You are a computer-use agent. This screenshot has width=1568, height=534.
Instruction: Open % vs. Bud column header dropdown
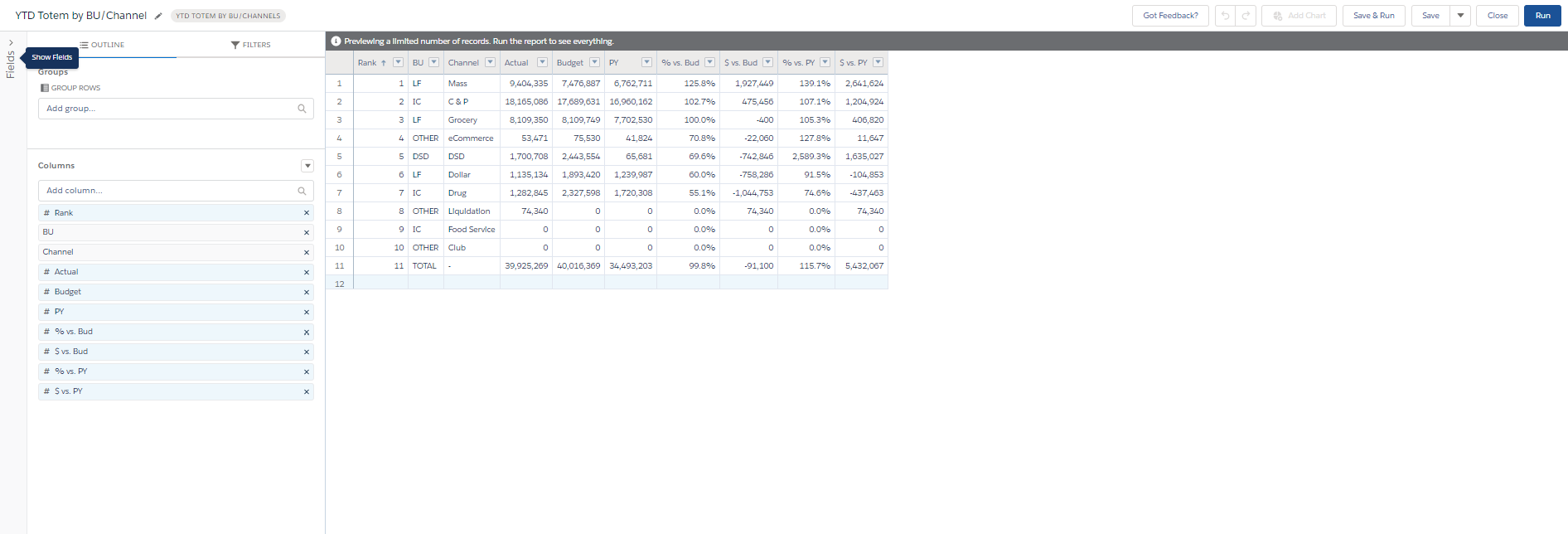(709, 62)
